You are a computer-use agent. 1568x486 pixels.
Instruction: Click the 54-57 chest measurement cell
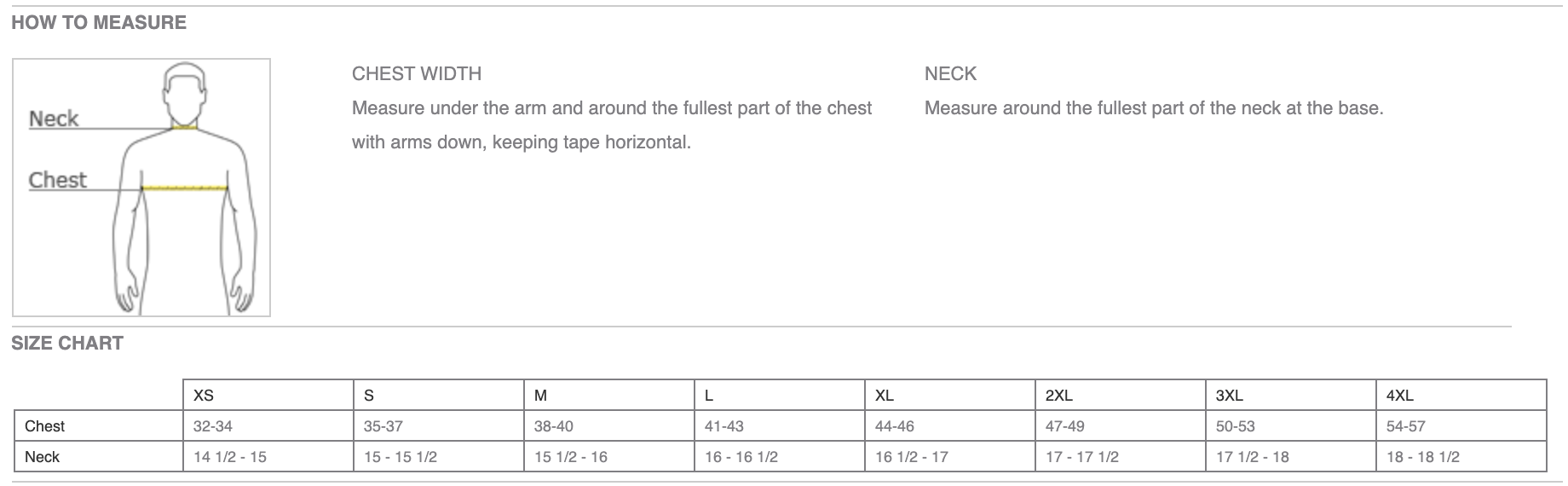[1406, 426]
